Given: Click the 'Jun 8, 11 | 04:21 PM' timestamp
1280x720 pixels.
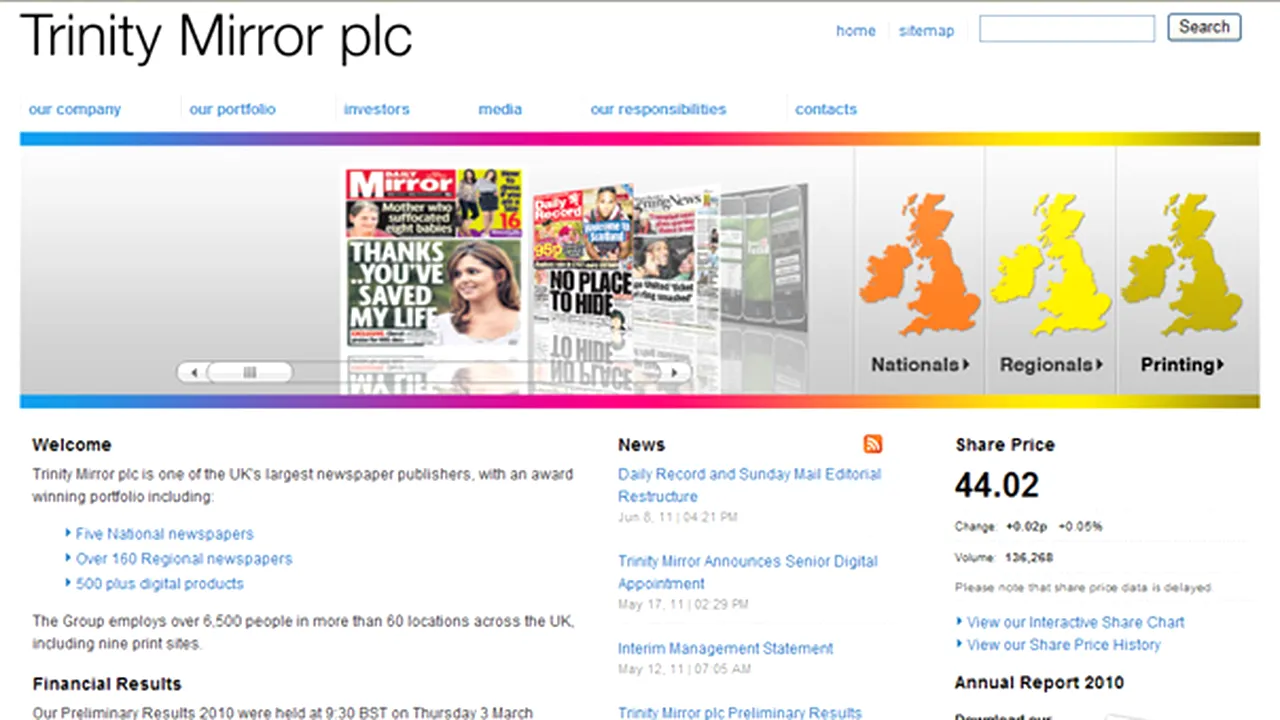Looking at the screenshot, I should (x=678, y=518).
